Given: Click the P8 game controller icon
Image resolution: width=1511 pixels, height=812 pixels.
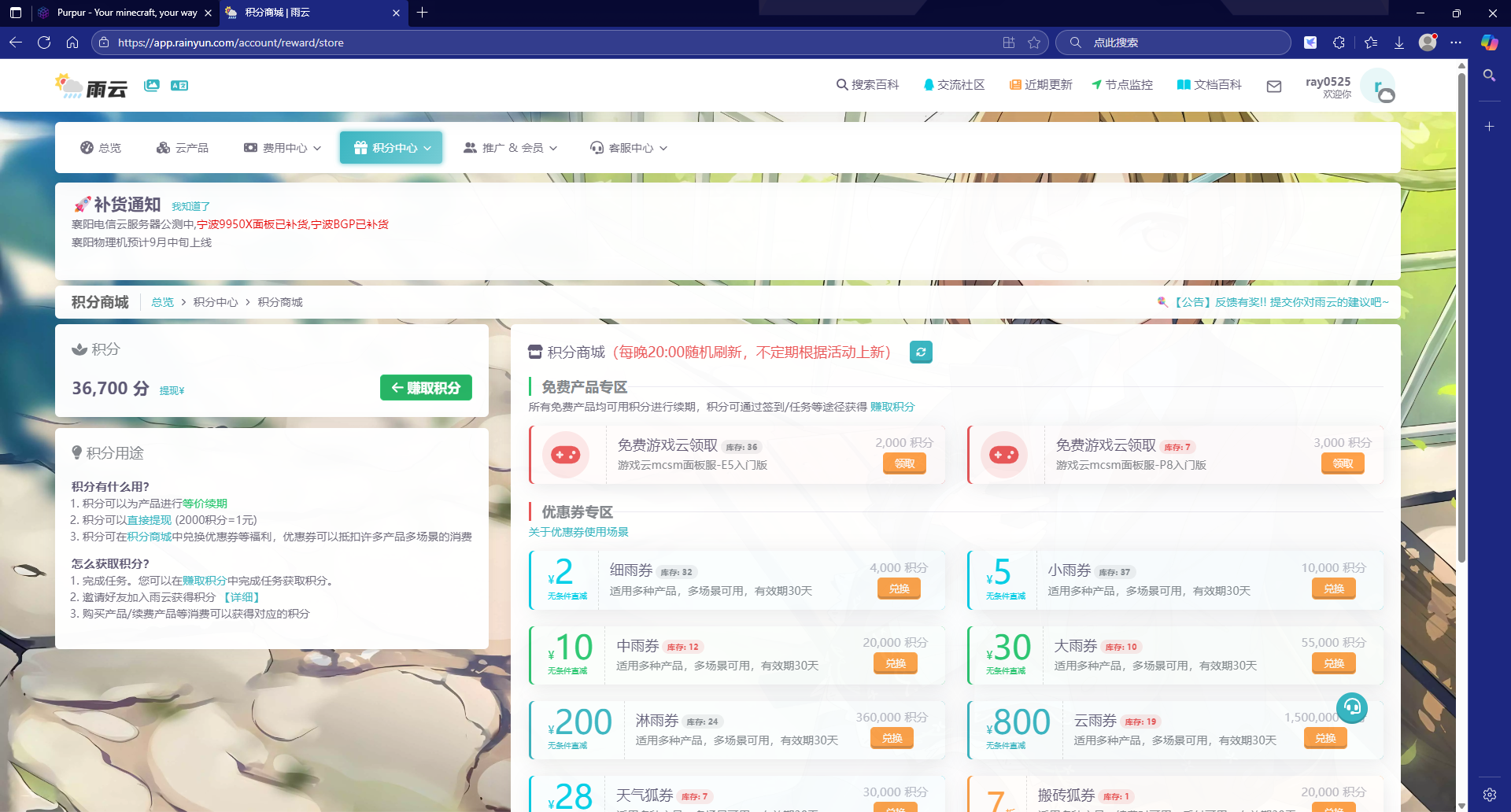Looking at the screenshot, I should coord(1003,455).
